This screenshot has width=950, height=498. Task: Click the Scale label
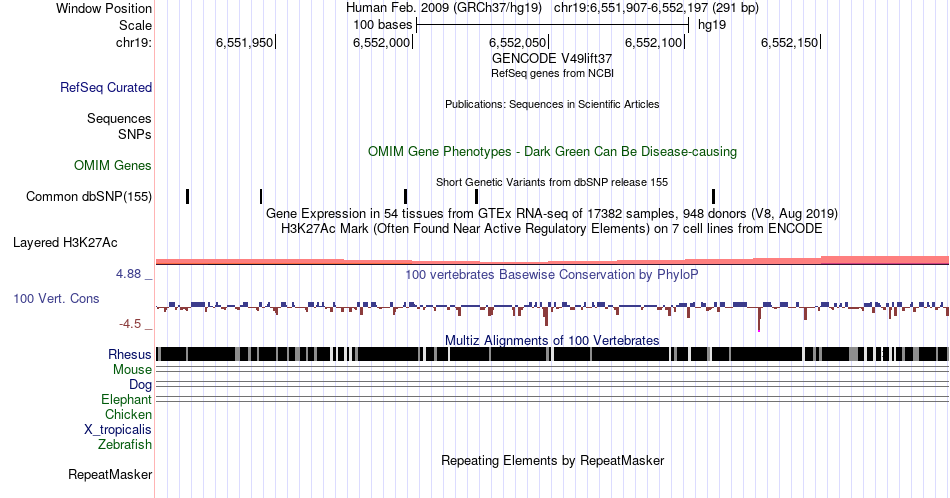click(x=135, y=25)
